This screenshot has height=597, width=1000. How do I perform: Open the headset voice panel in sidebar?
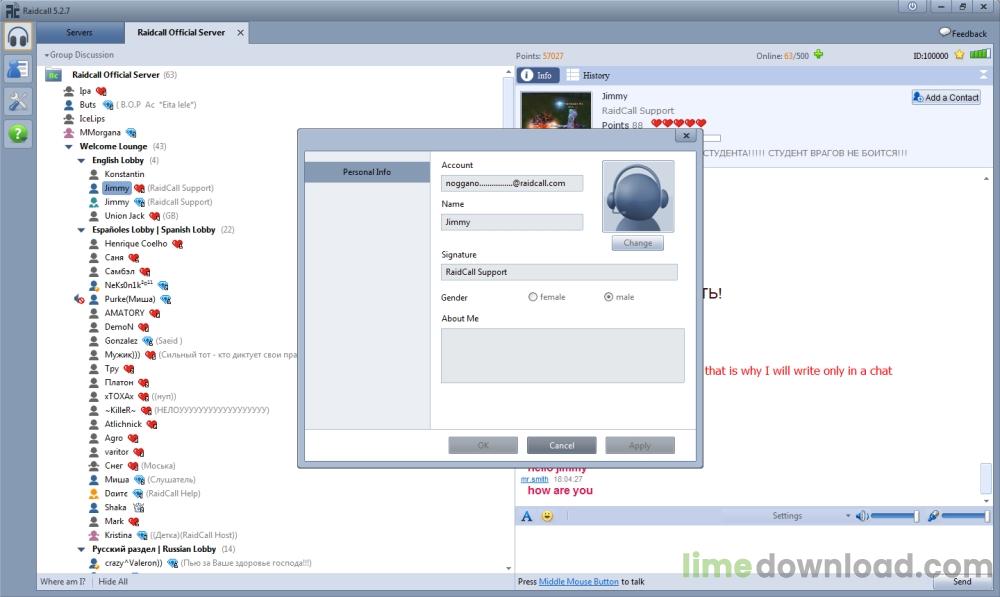coord(18,37)
